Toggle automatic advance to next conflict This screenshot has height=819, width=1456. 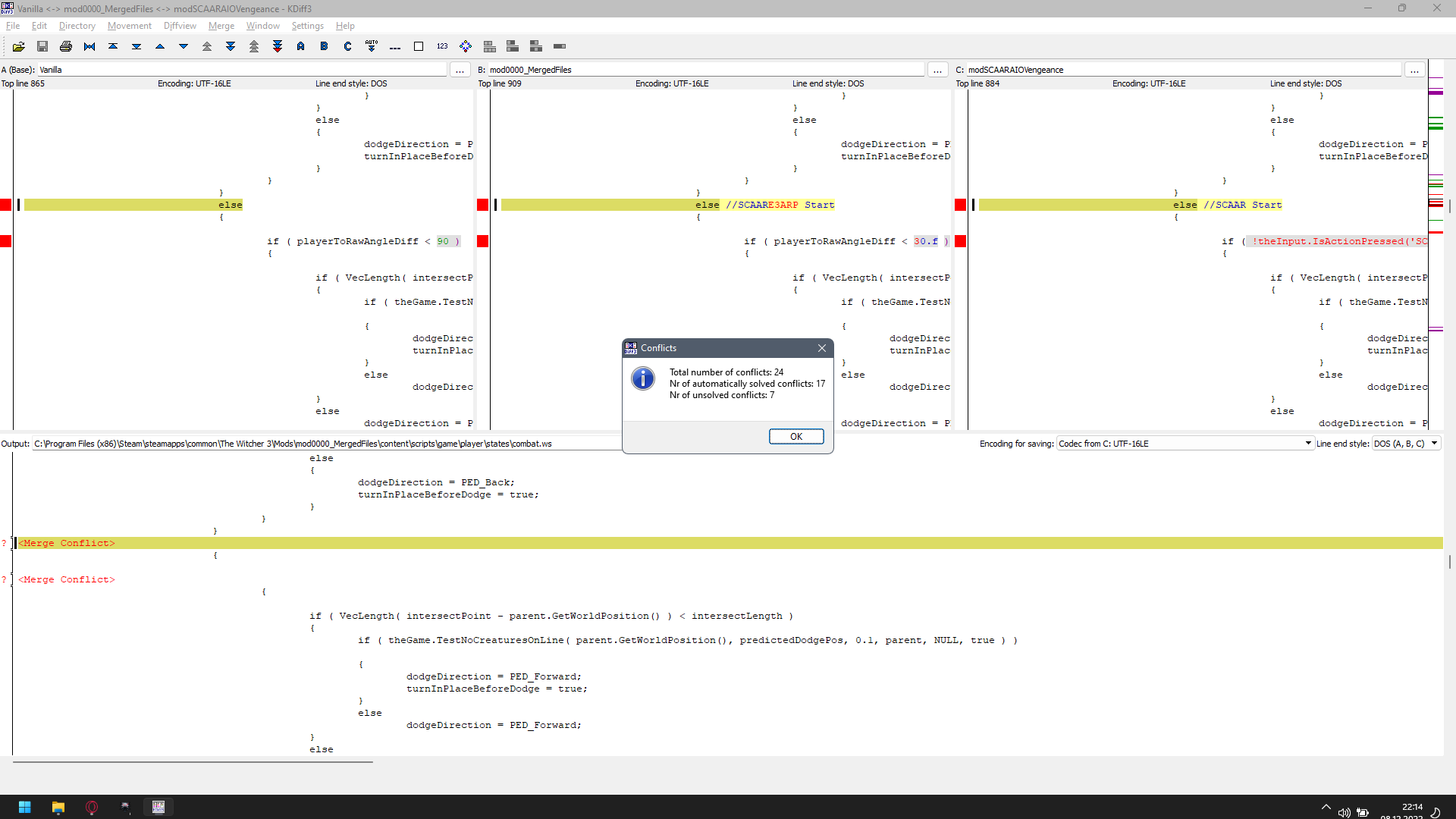(x=371, y=46)
